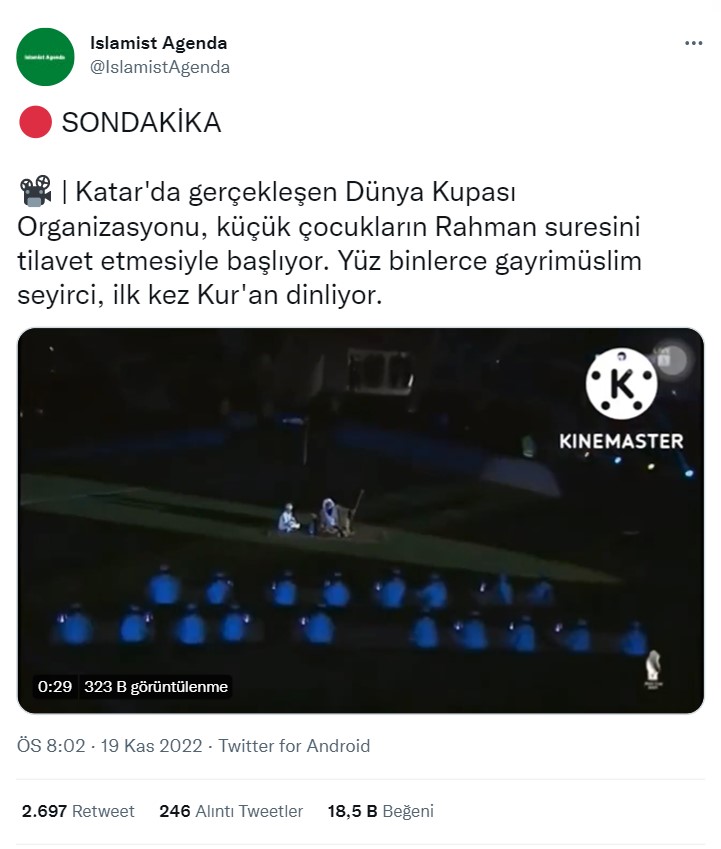The image size is (721, 849).
Task: View the 2.697 Retweet list
Action: pyautogui.click(x=78, y=811)
